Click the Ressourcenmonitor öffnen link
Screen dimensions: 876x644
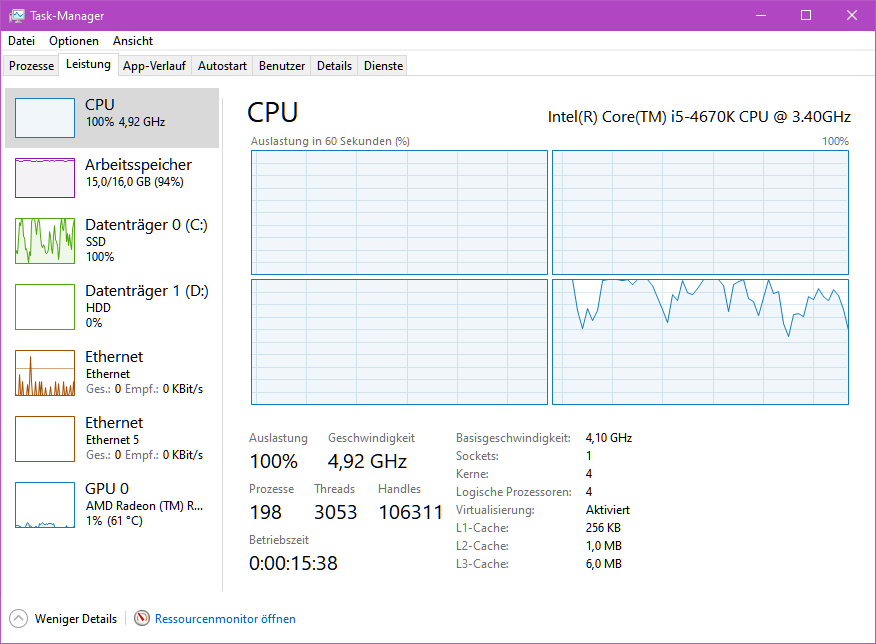225,619
